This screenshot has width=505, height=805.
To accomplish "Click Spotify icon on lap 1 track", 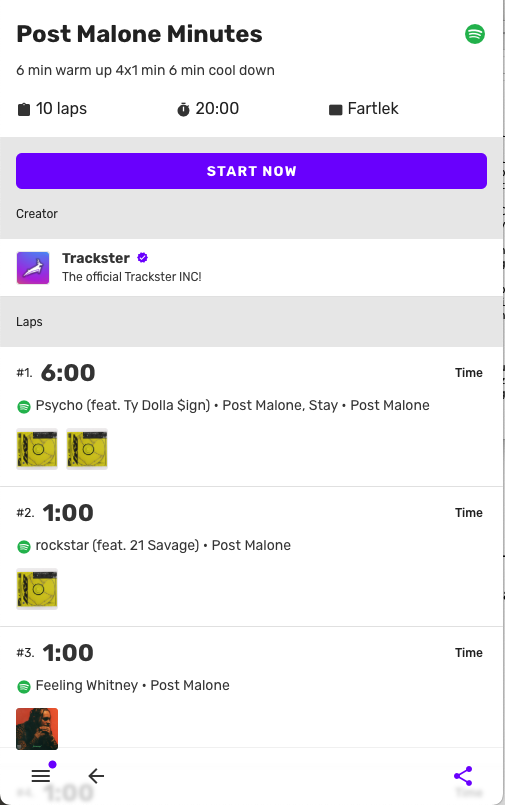I will [24, 407].
